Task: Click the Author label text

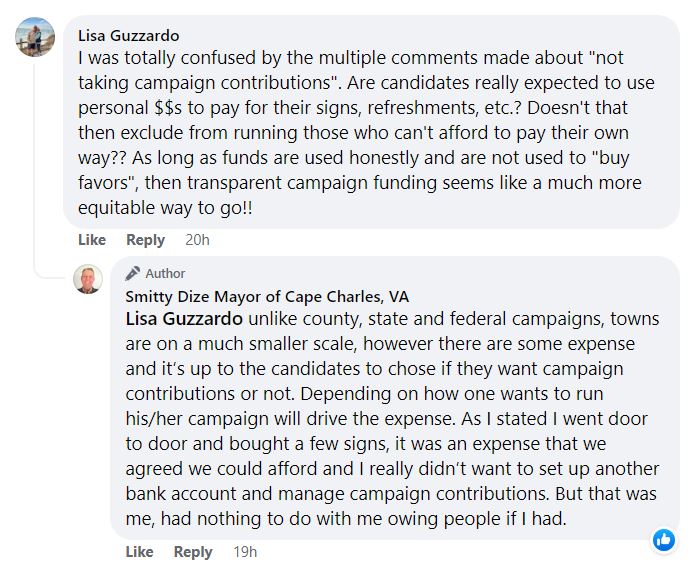Action: click(x=165, y=273)
